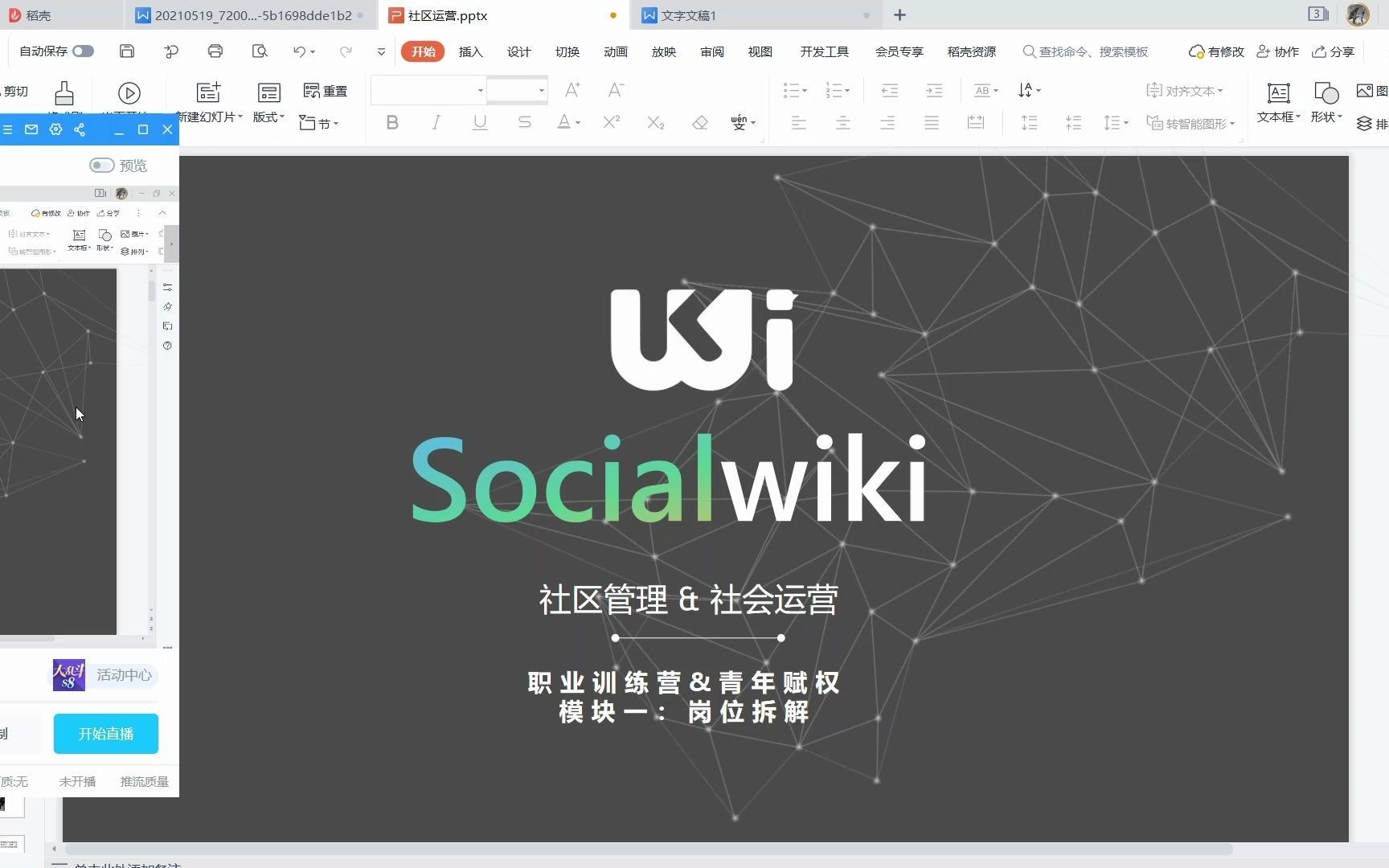The image size is (1389, 868).
Task: Decrease font size
Action: [616, 90]
